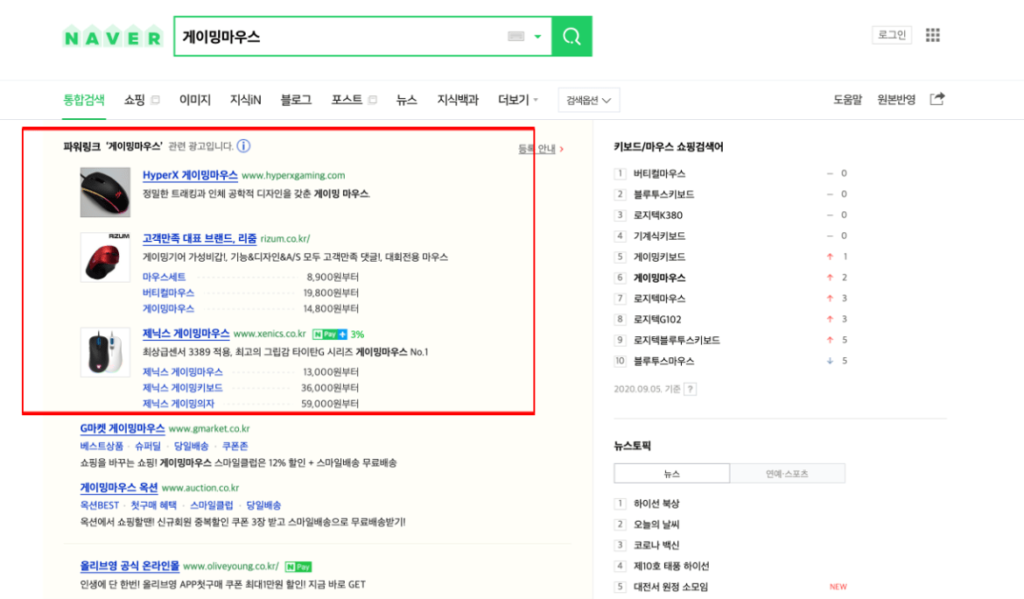Click 대전서 원정 소모임 news topic
Screen dimensions: 1024x599
pyautogui.click(x=671, y=587)
